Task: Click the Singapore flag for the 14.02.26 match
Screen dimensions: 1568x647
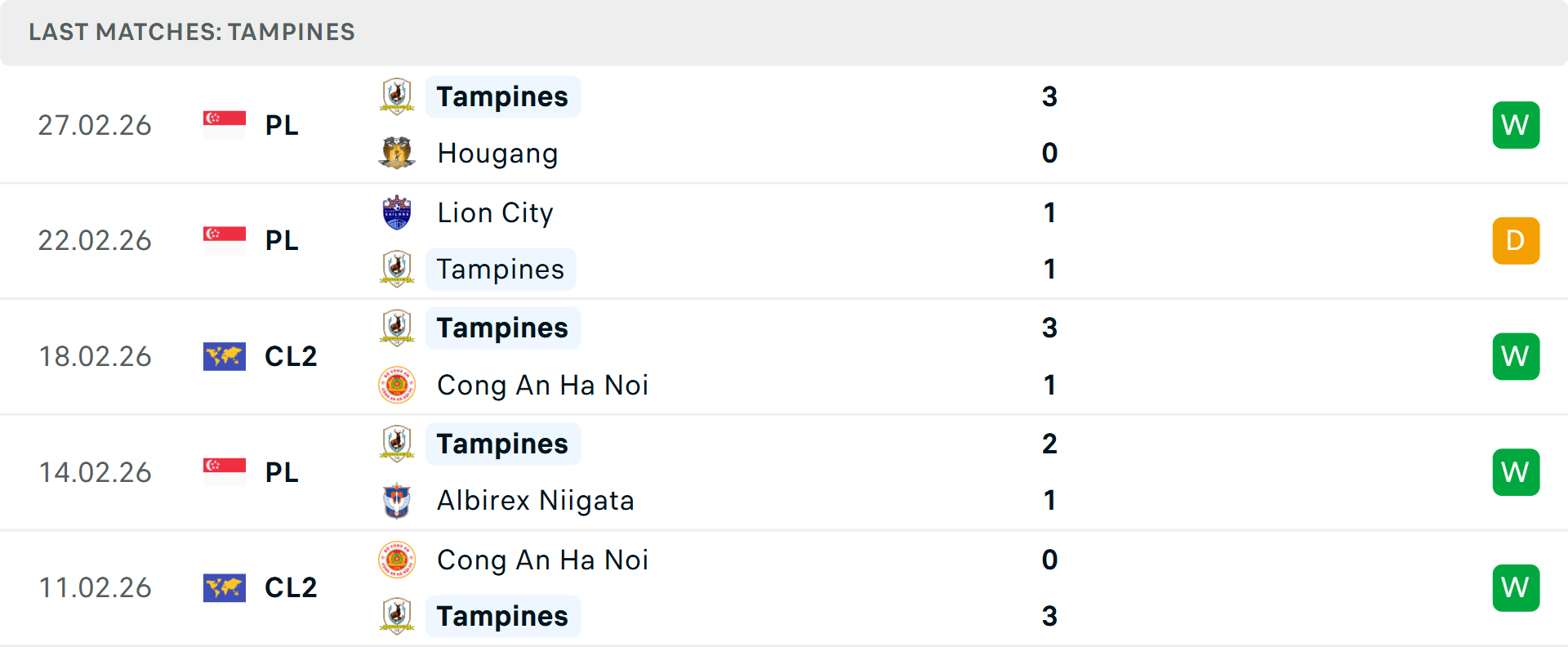Action: click(225, 472)
